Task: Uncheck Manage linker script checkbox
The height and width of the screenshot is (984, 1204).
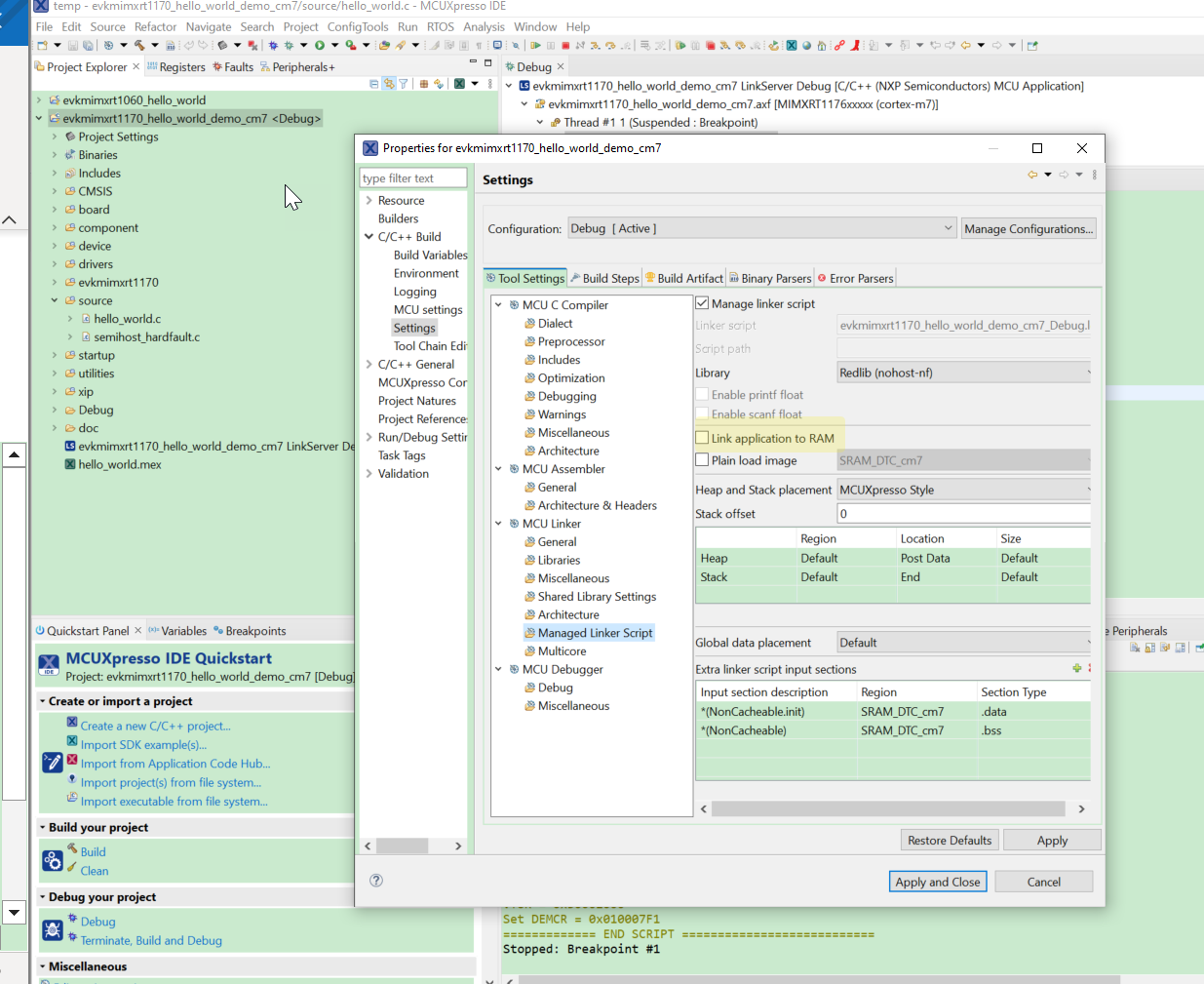Action: click(x=702, y=303)
